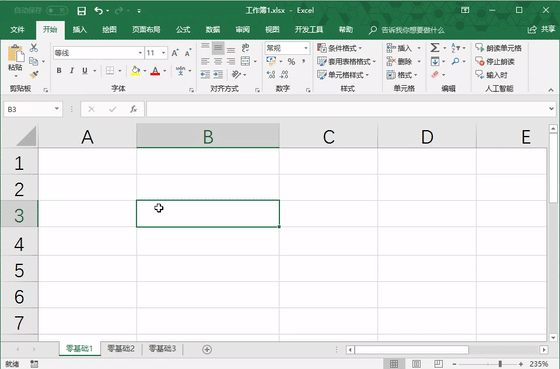Switch to the 零基础2 sheet tab

coord(121,348)
